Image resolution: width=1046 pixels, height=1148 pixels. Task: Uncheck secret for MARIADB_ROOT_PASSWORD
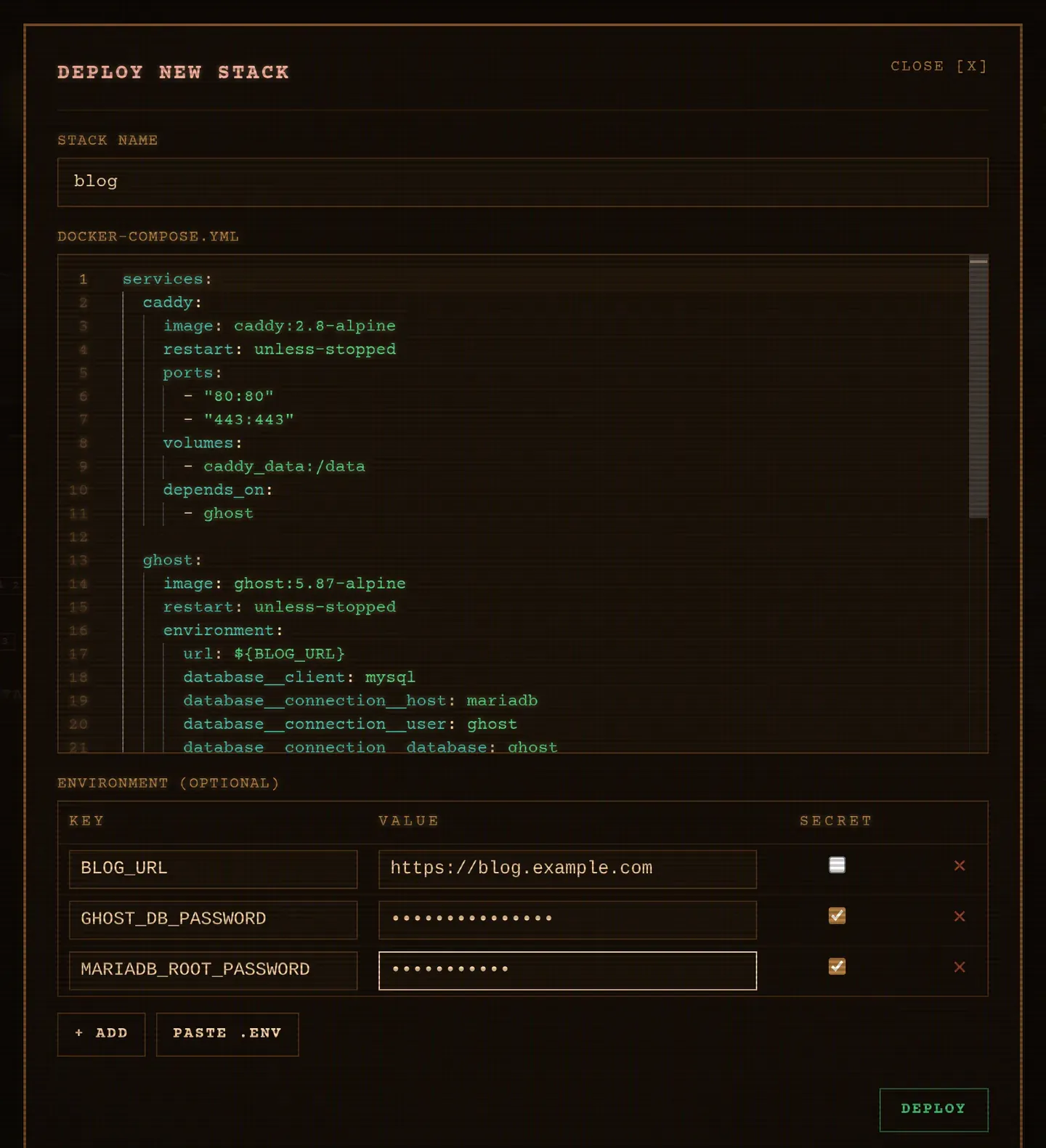pos(837,966)
